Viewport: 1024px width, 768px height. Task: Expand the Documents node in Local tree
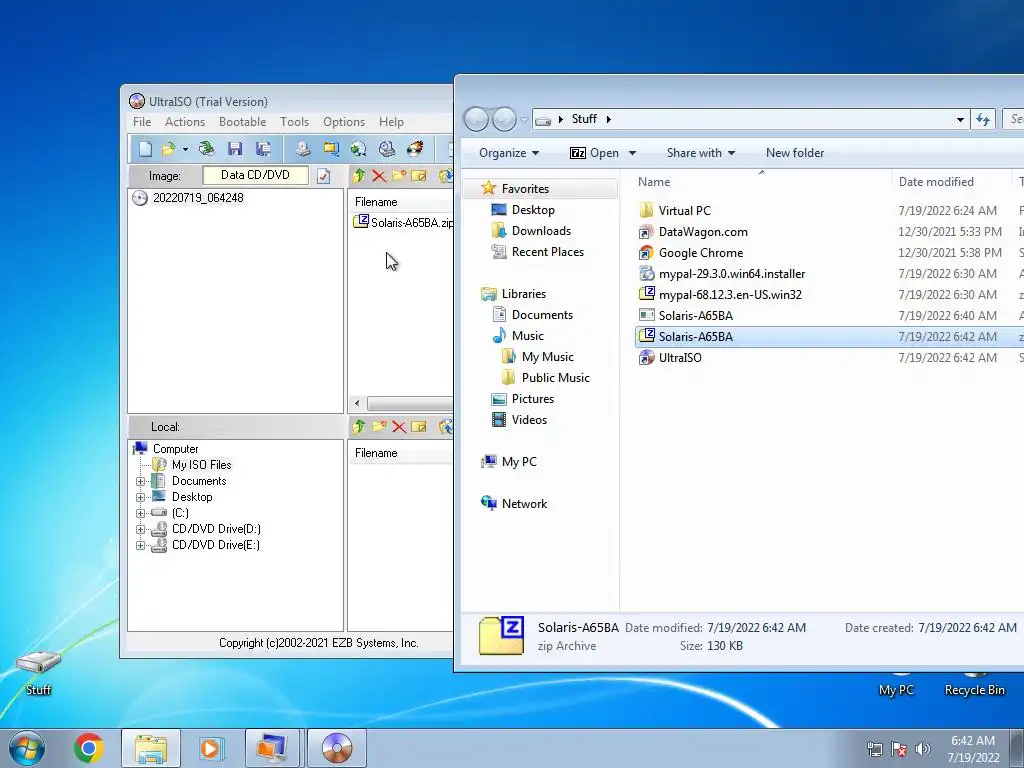140,481
